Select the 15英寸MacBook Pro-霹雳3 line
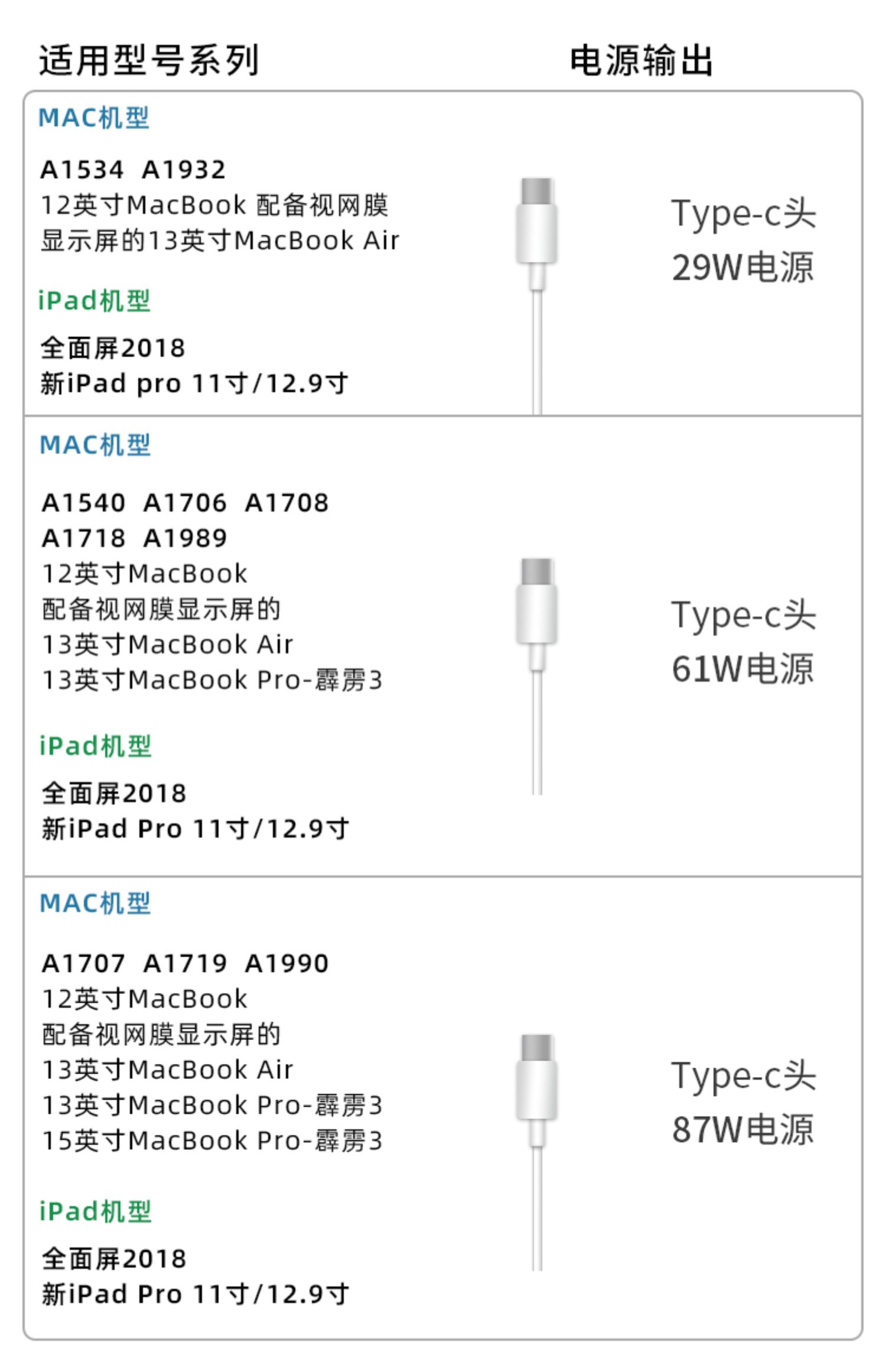Image resolution: width=886 pixels, height=1372 pixels. coord(212,1141)
